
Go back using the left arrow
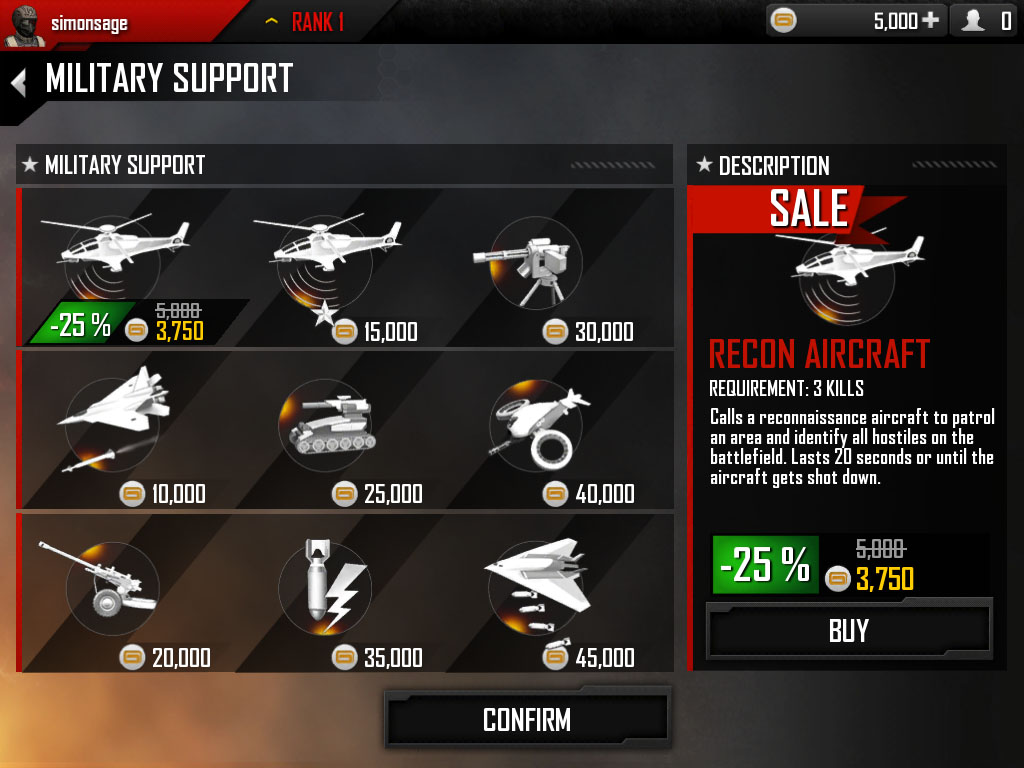[x=19, y=82]
